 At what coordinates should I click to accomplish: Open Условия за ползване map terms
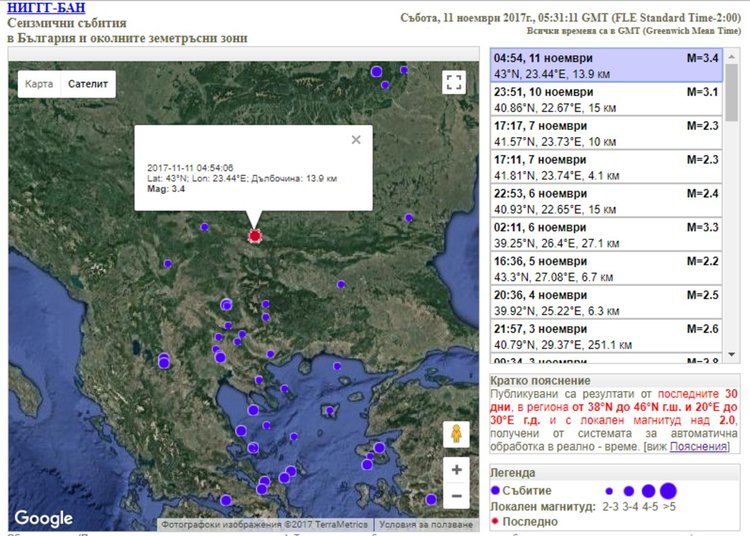click(426, 524)
